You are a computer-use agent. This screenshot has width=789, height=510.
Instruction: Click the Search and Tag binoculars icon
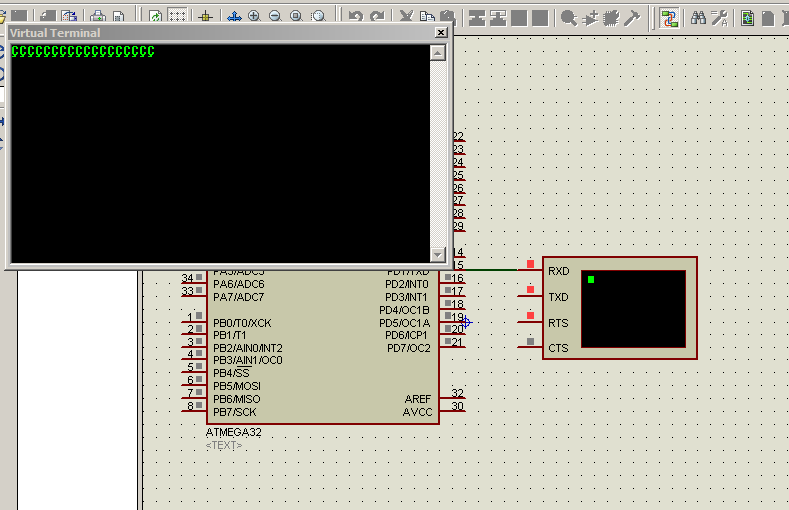click(699, 17)
